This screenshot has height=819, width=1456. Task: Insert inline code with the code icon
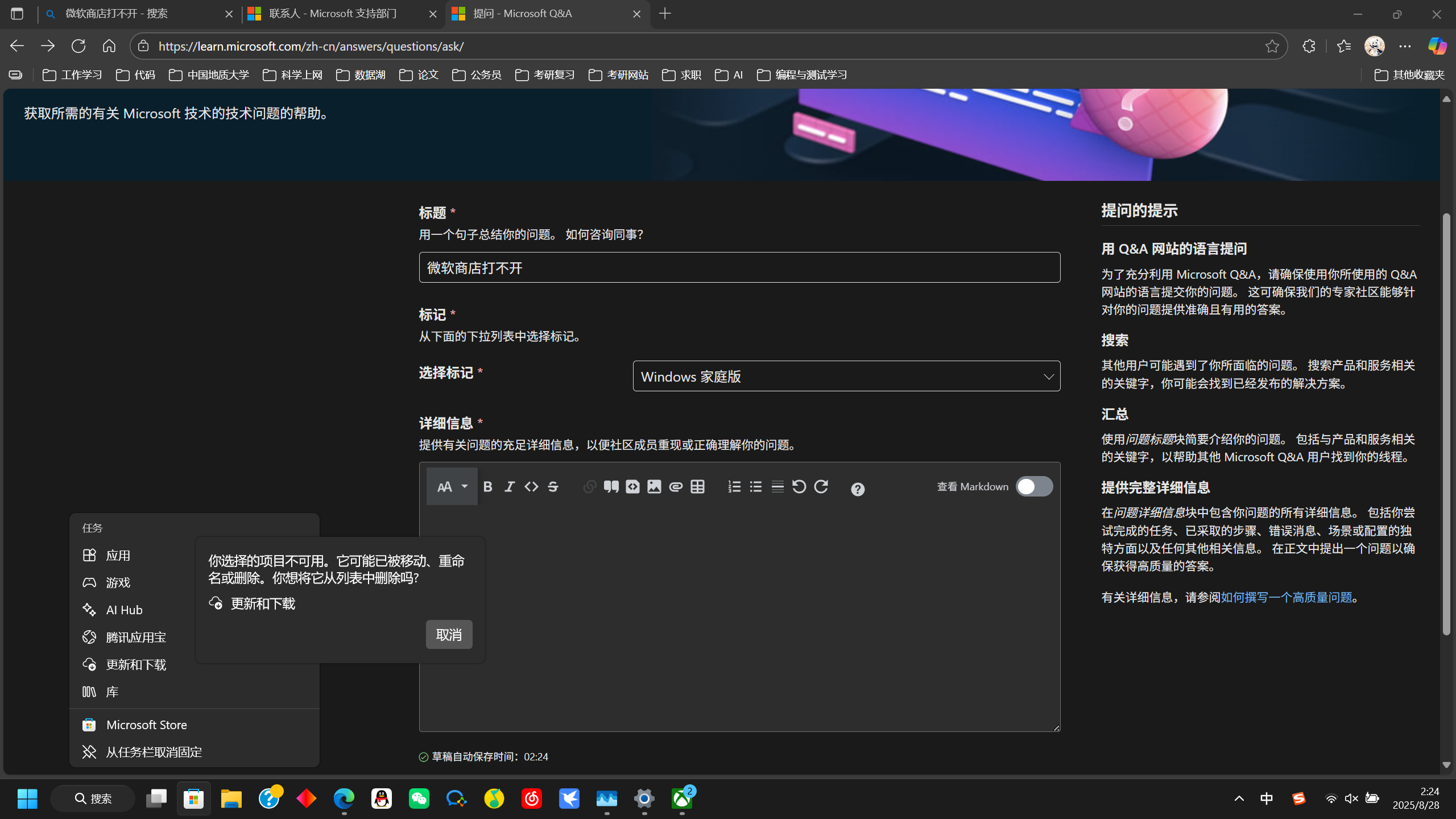pyautogui.click(x=531, y=487)
